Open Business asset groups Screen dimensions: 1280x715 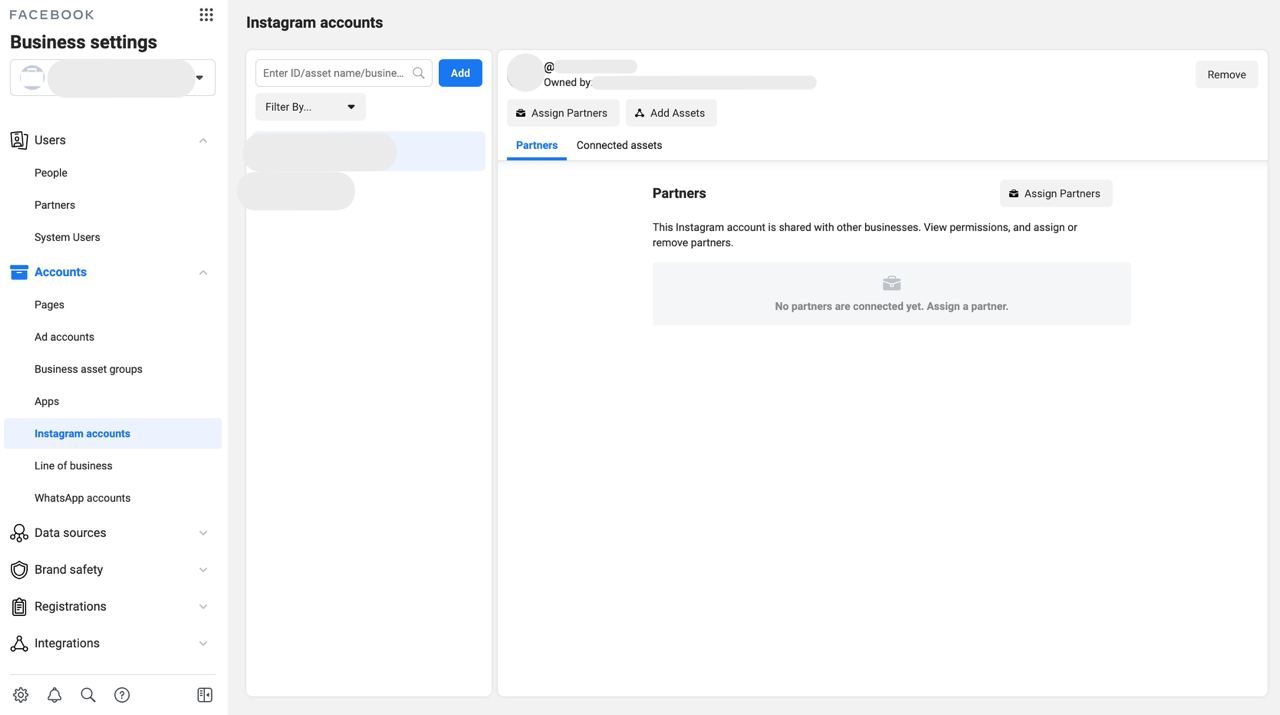88,369
